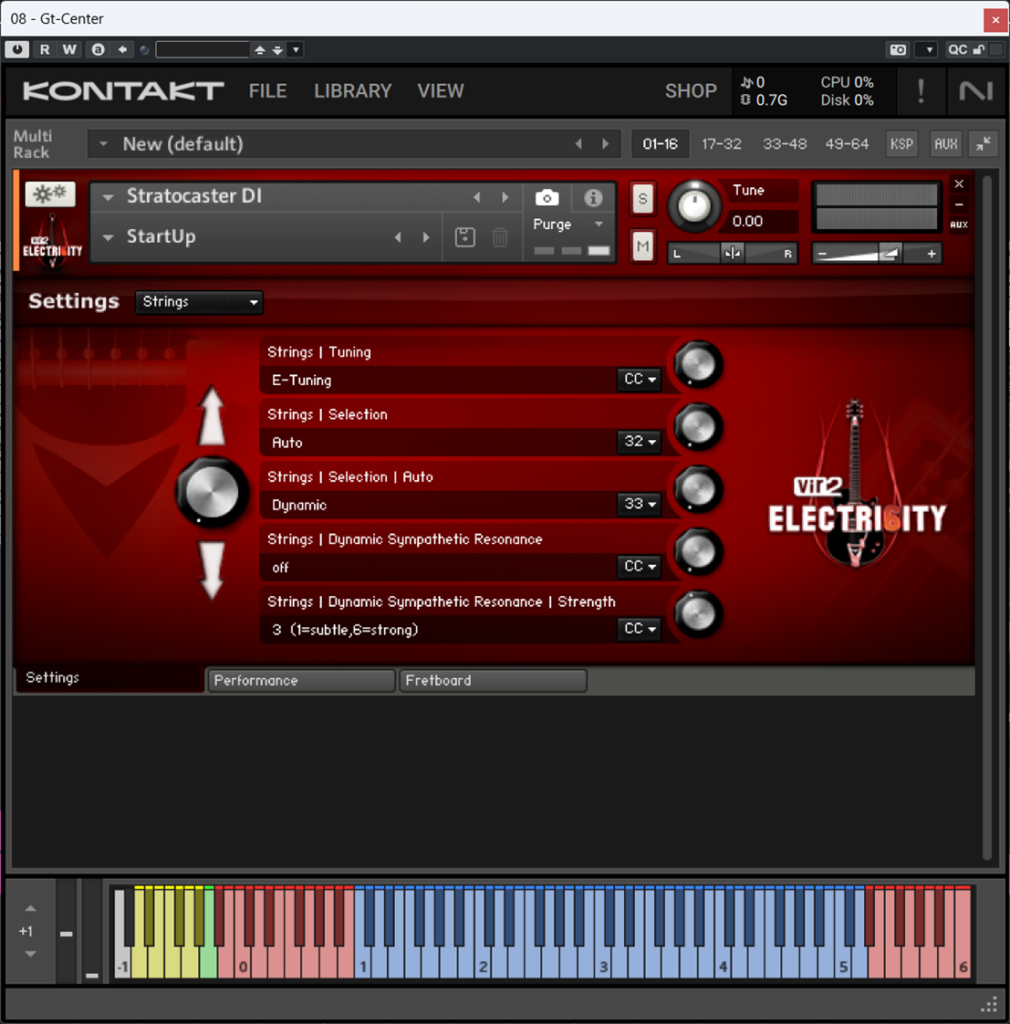Mute the Stratocaster DI instrument
The width and height of the screenshot is (1010, 1024).
pyautogui.click(x=642, y=244)
